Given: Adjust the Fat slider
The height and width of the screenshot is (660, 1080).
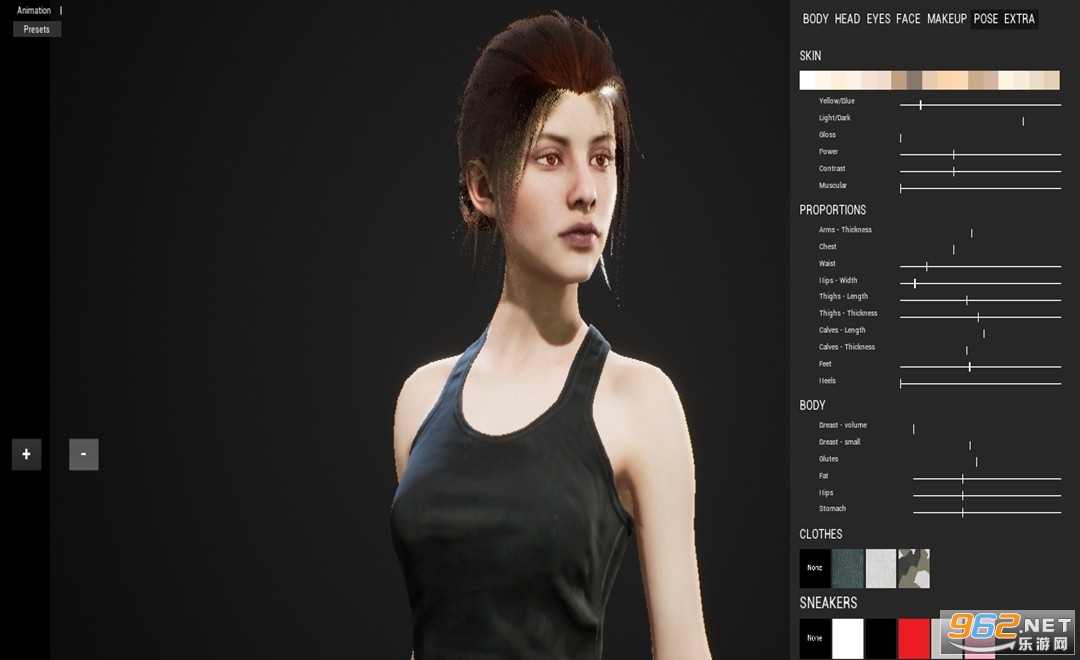Looking at the screenshot, I should 987,478.
